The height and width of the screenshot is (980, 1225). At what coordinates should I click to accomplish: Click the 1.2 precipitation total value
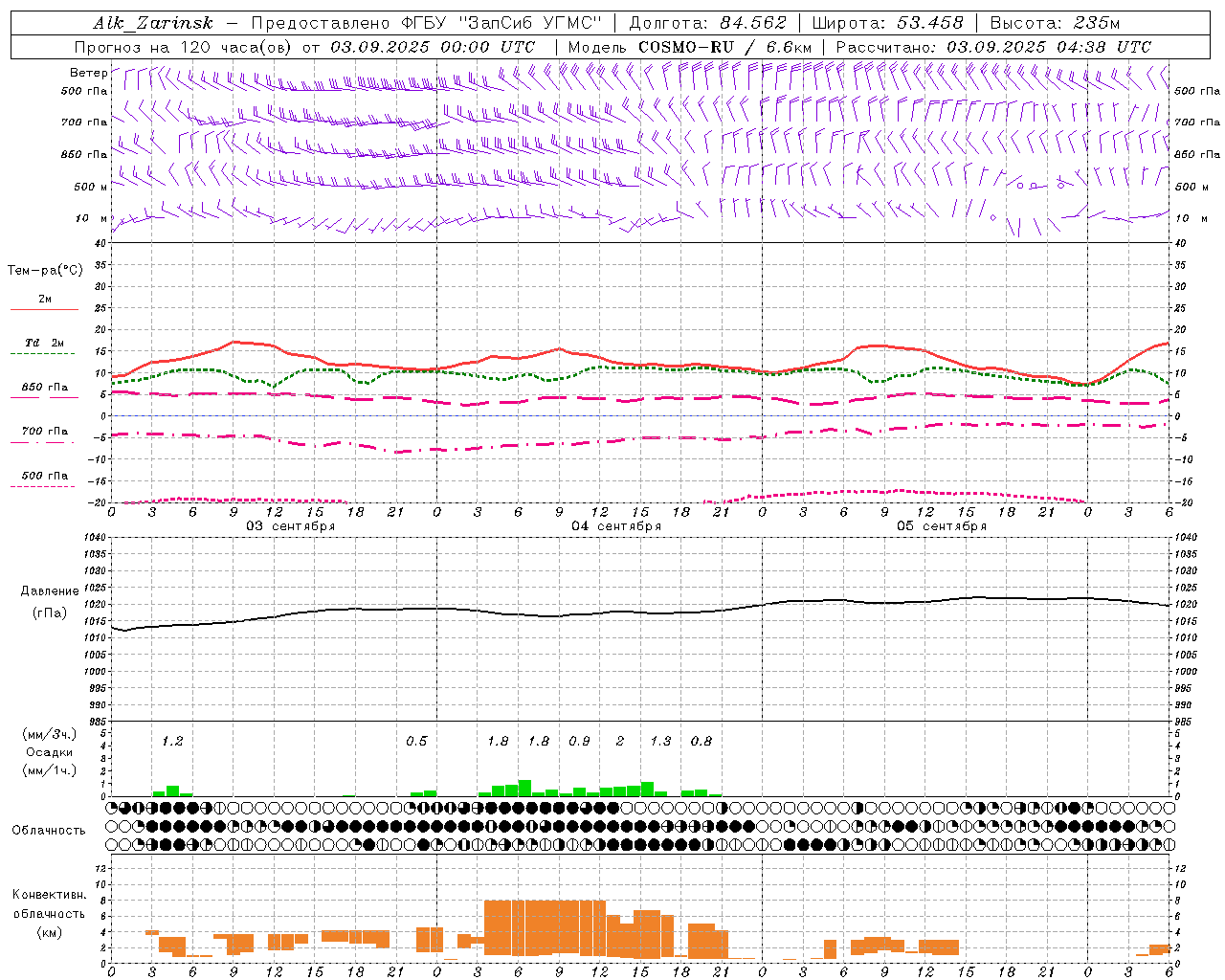(172, 742)
